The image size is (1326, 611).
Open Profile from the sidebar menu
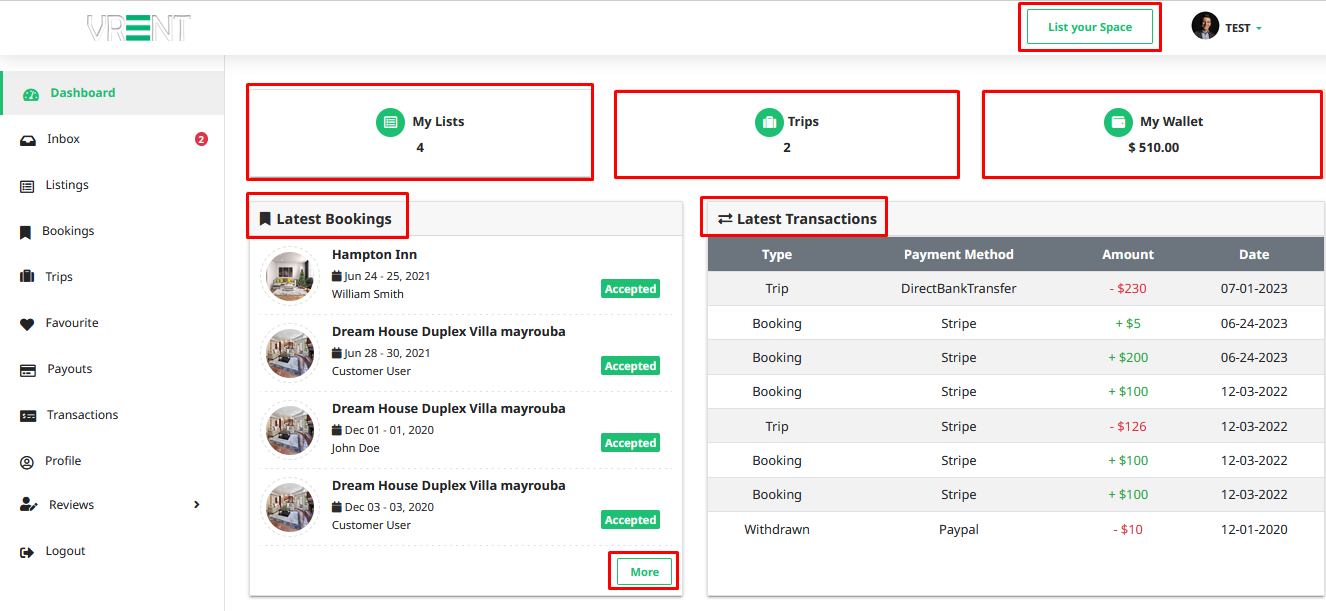coord(63,461)
